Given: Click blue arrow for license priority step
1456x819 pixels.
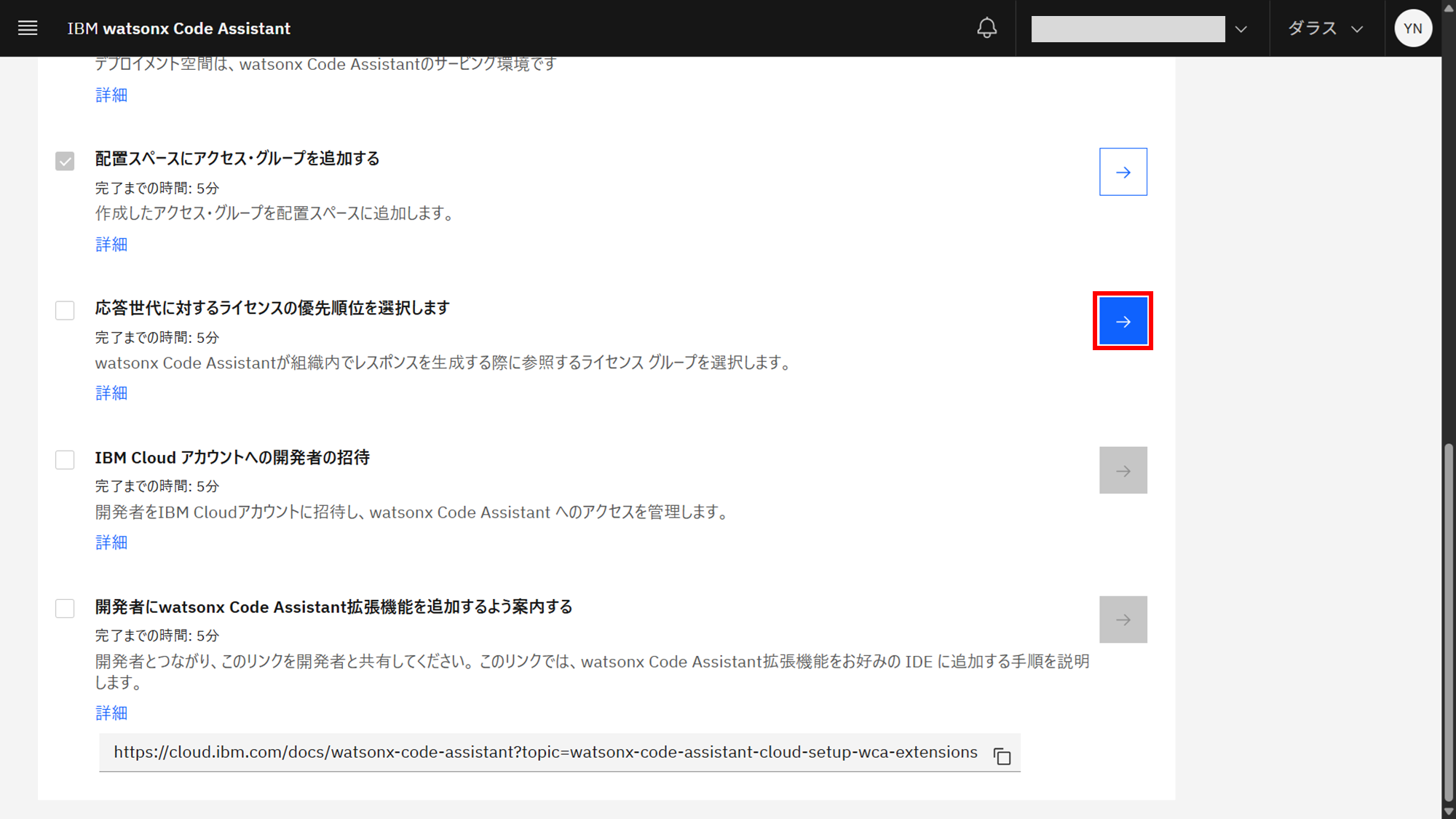Looking at the screenshot, I should pyautogui.click(x=1123, y=321).
